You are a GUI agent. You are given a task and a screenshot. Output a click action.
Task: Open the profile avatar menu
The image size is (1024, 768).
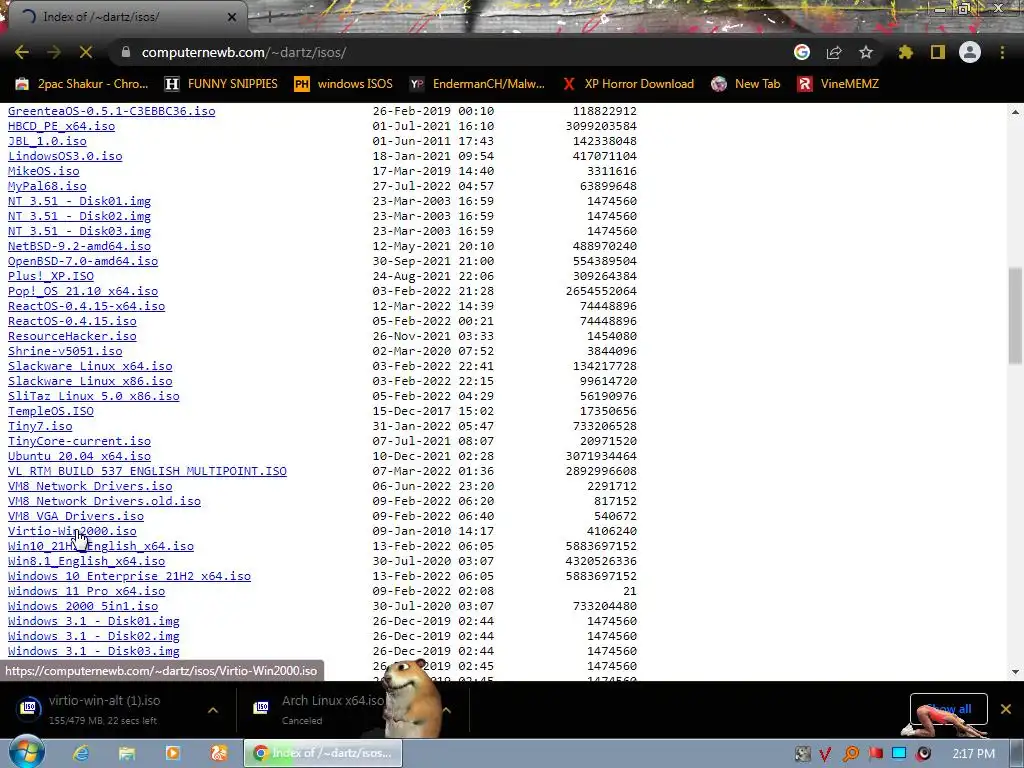click(x=970, y=52)
